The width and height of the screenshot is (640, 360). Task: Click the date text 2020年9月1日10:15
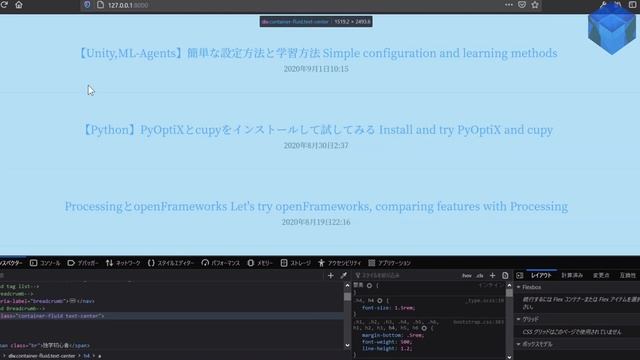coord(316,69)
